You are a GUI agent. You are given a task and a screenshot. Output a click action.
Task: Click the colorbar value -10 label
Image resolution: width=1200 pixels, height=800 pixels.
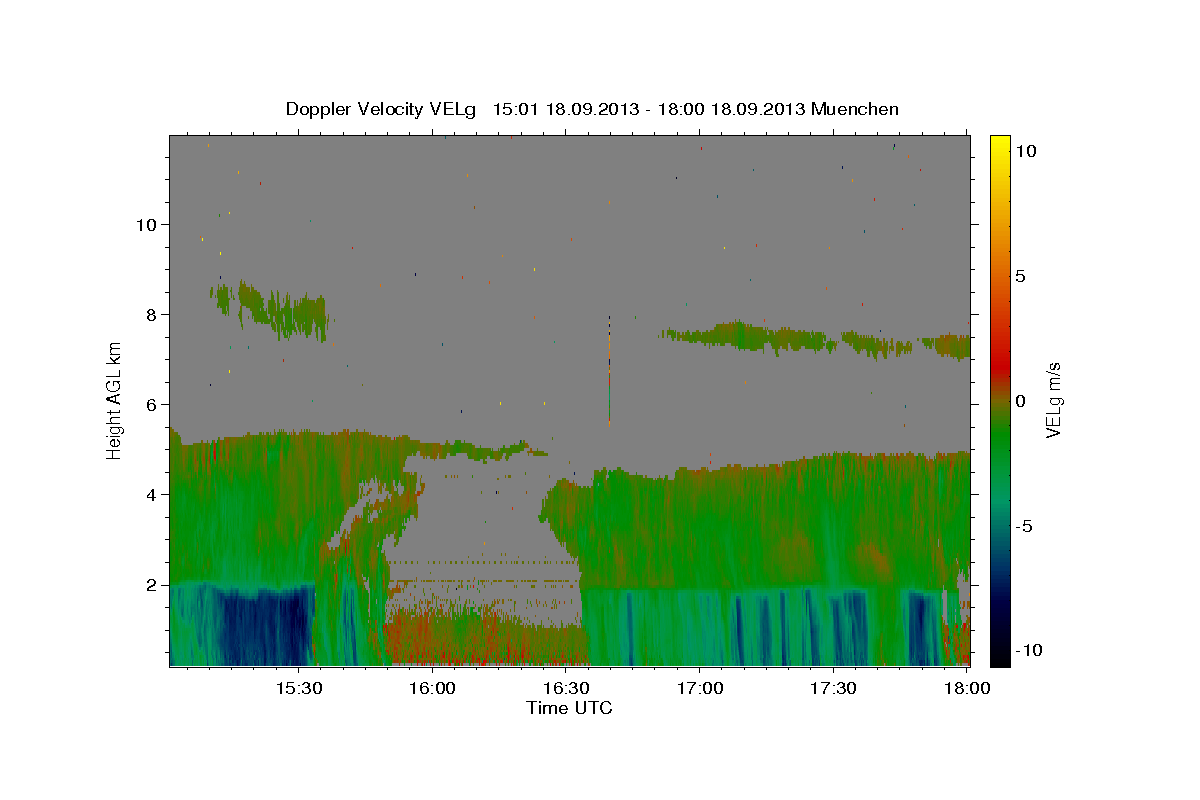pos(1028,650)
